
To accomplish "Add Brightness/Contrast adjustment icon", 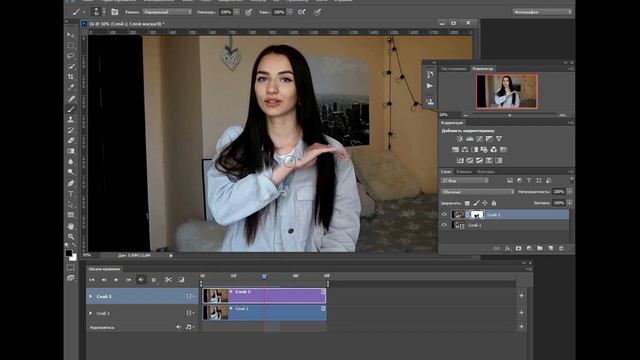I will coord(460,139).
